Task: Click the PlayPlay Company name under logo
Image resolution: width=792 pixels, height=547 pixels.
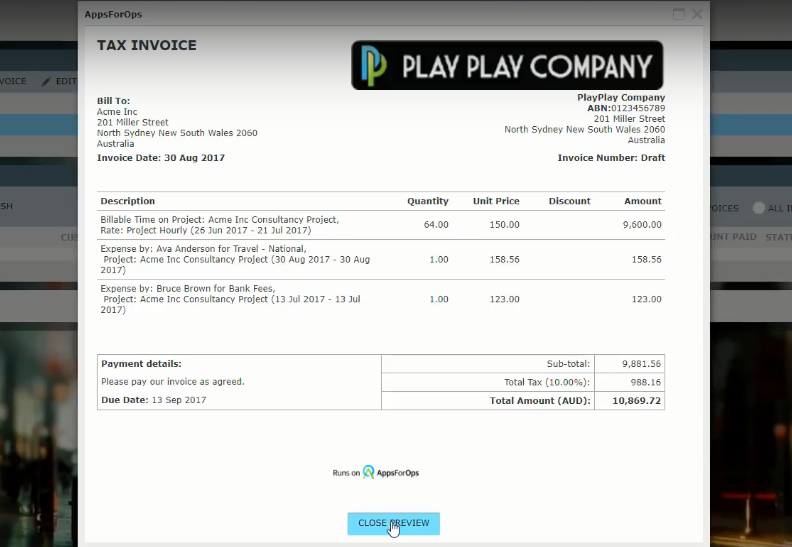Action: coord(621,97)
